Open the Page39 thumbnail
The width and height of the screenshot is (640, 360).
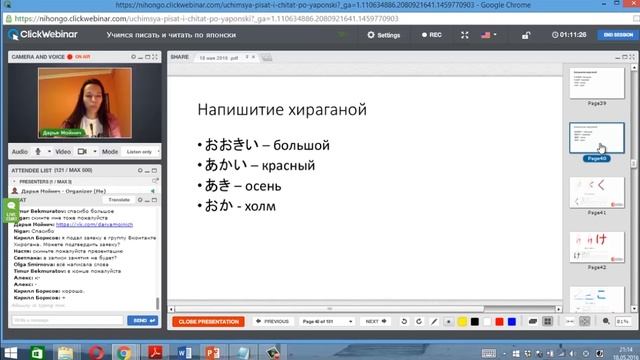[x=597, y=83]
